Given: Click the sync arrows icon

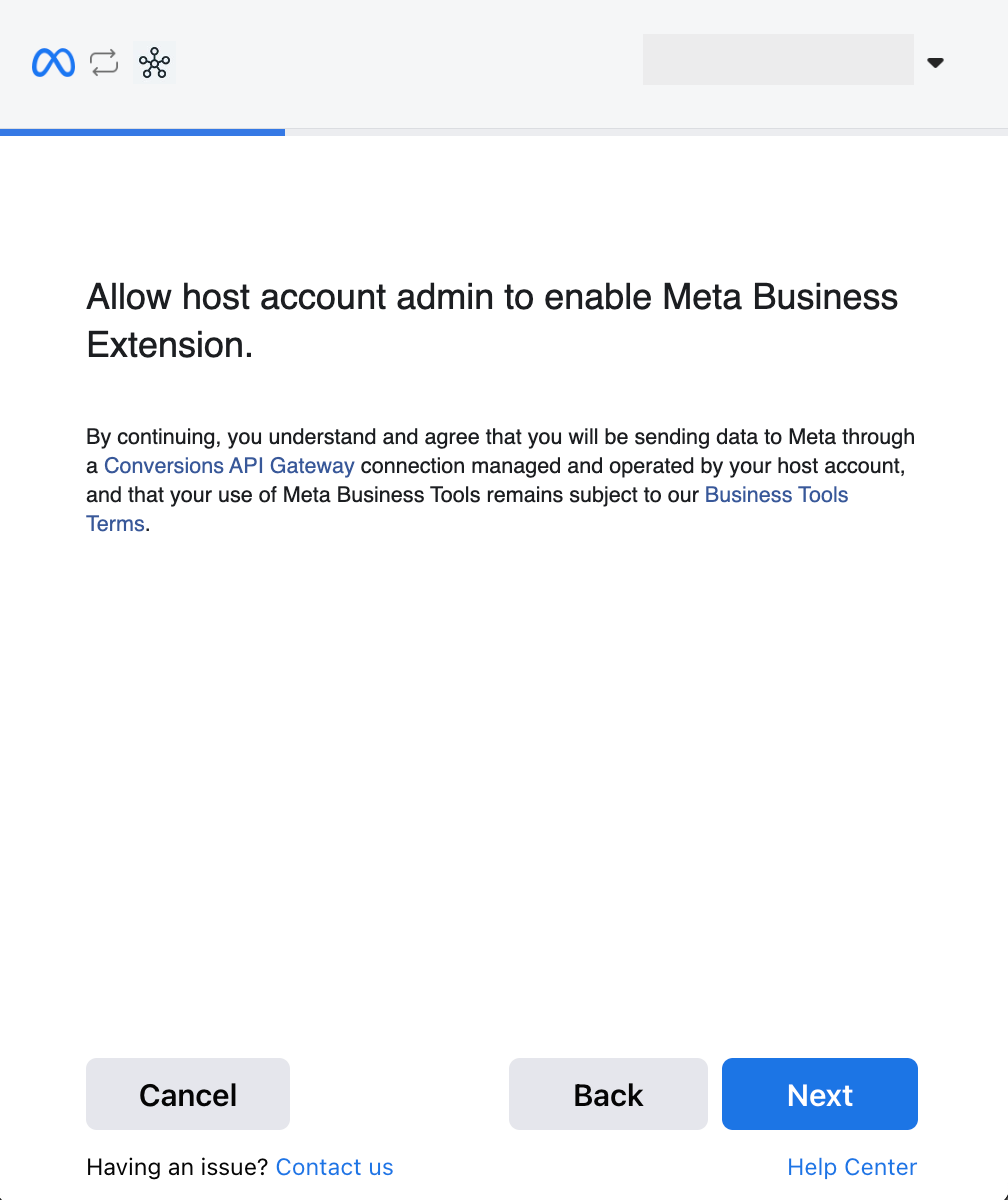Looking at the screenshot, I should click(104, 63).
